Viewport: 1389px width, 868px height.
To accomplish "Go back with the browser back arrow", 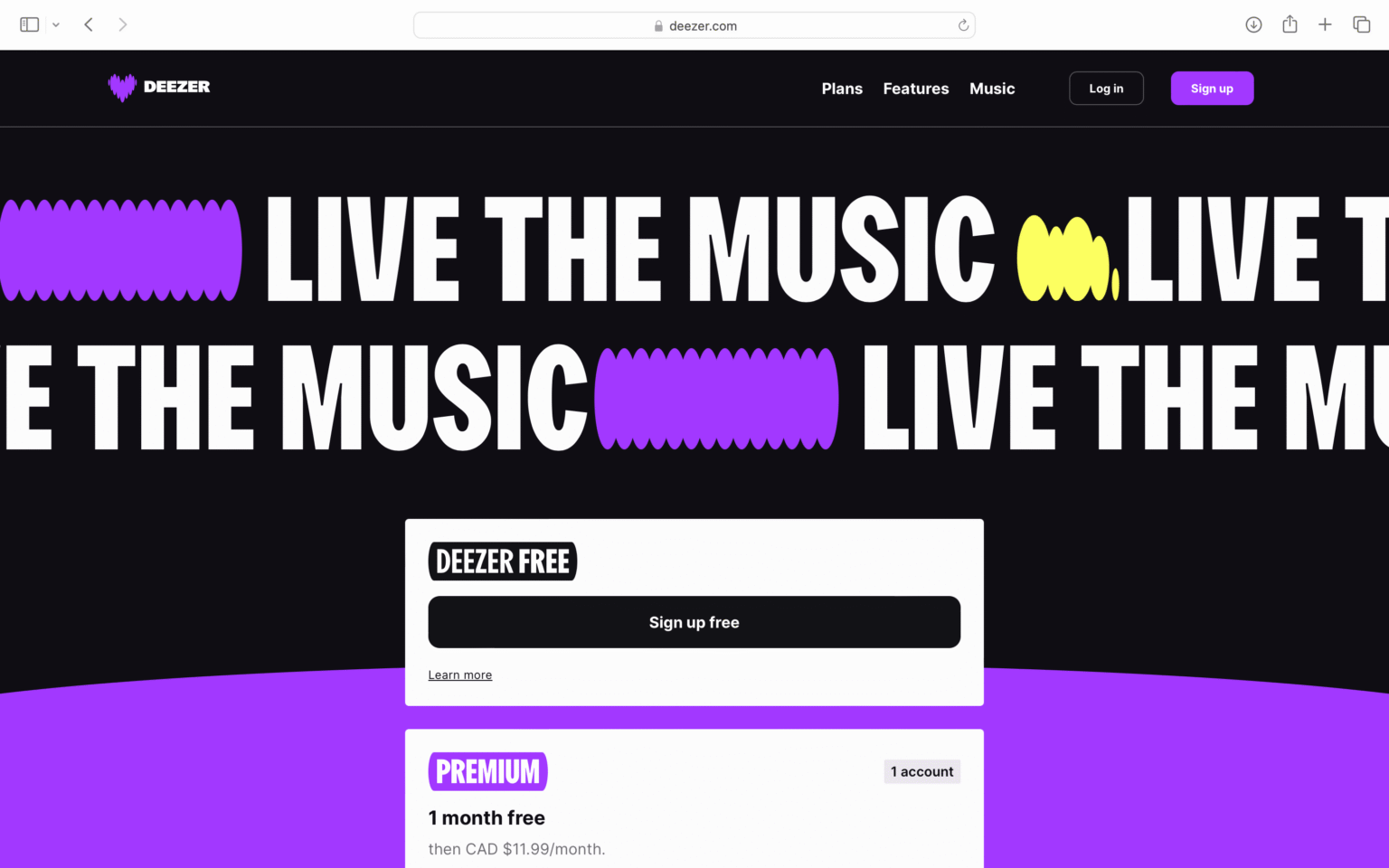I will (x=89, y=24).
